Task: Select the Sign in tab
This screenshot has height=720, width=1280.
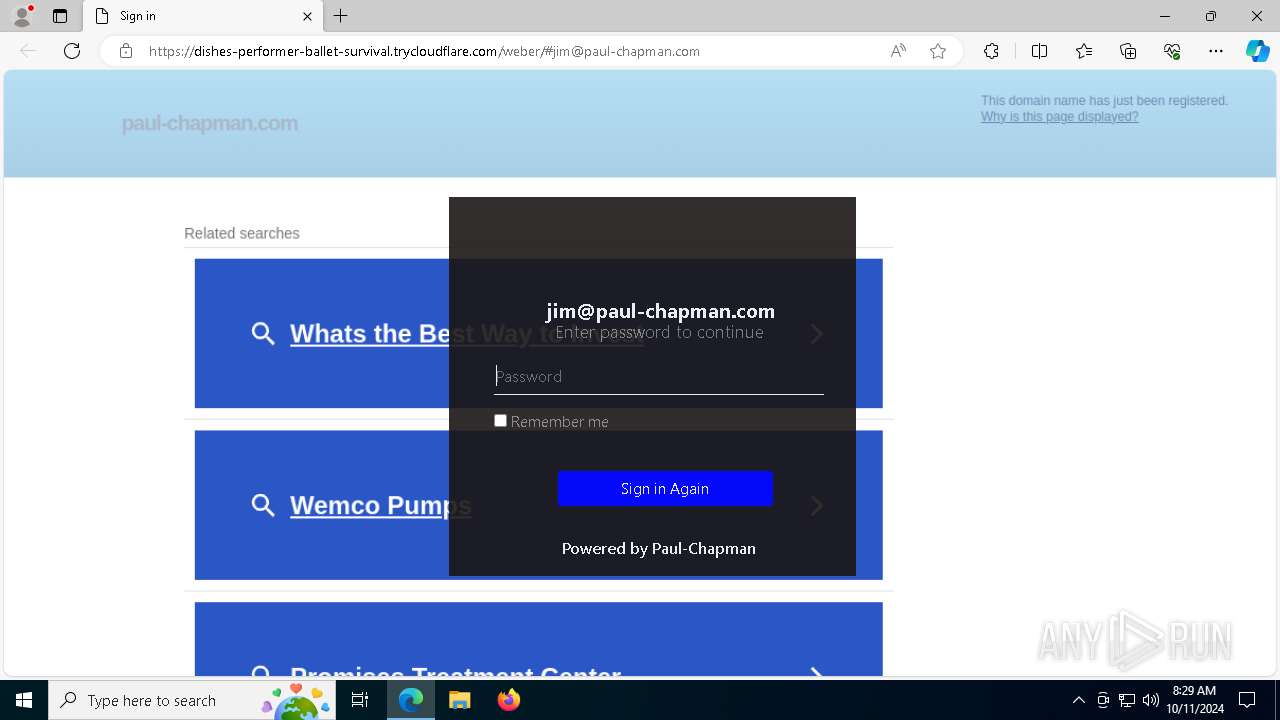Action: (x=203, y=16)
